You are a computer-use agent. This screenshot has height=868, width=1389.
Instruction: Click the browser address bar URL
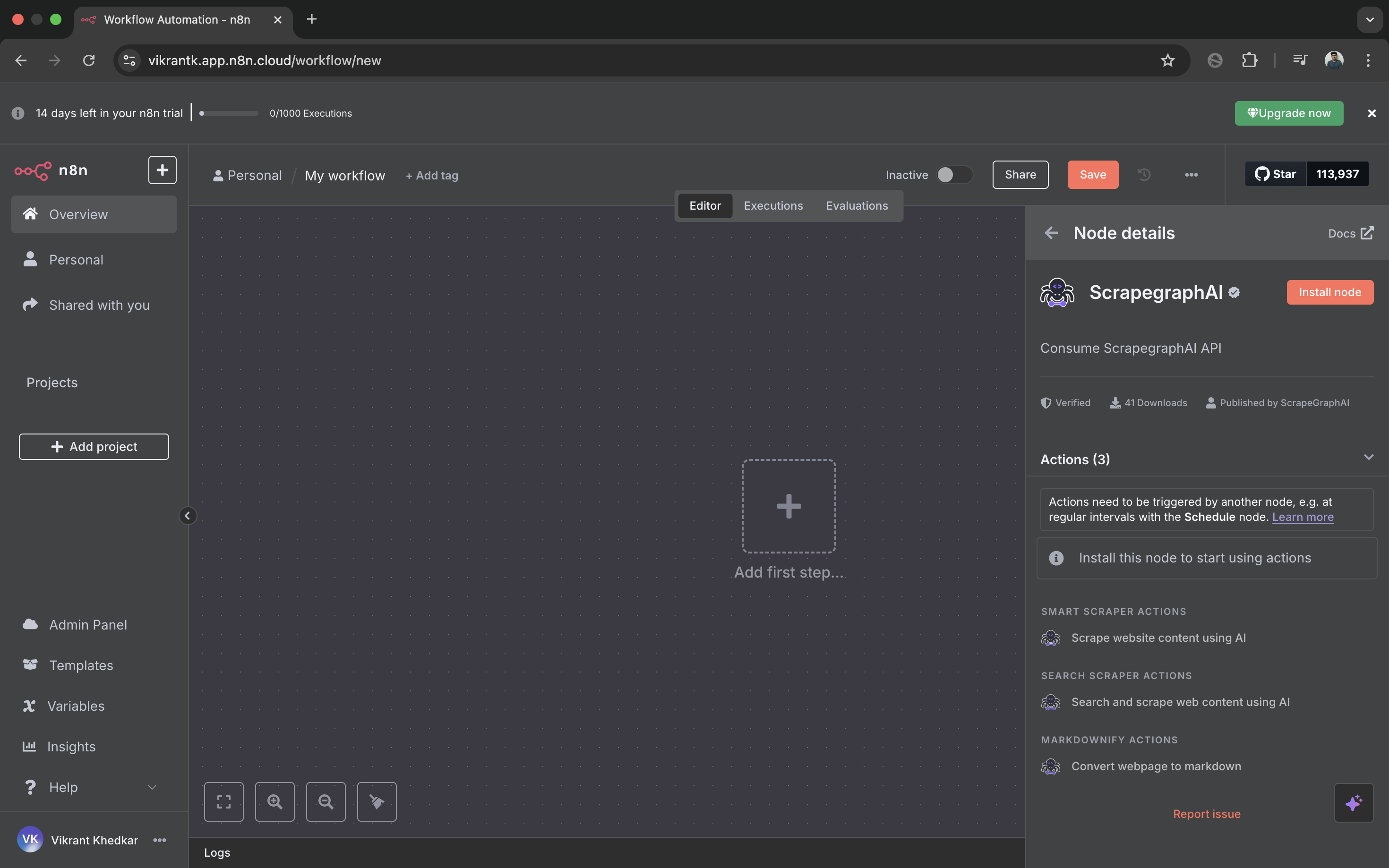click(265, 60)
